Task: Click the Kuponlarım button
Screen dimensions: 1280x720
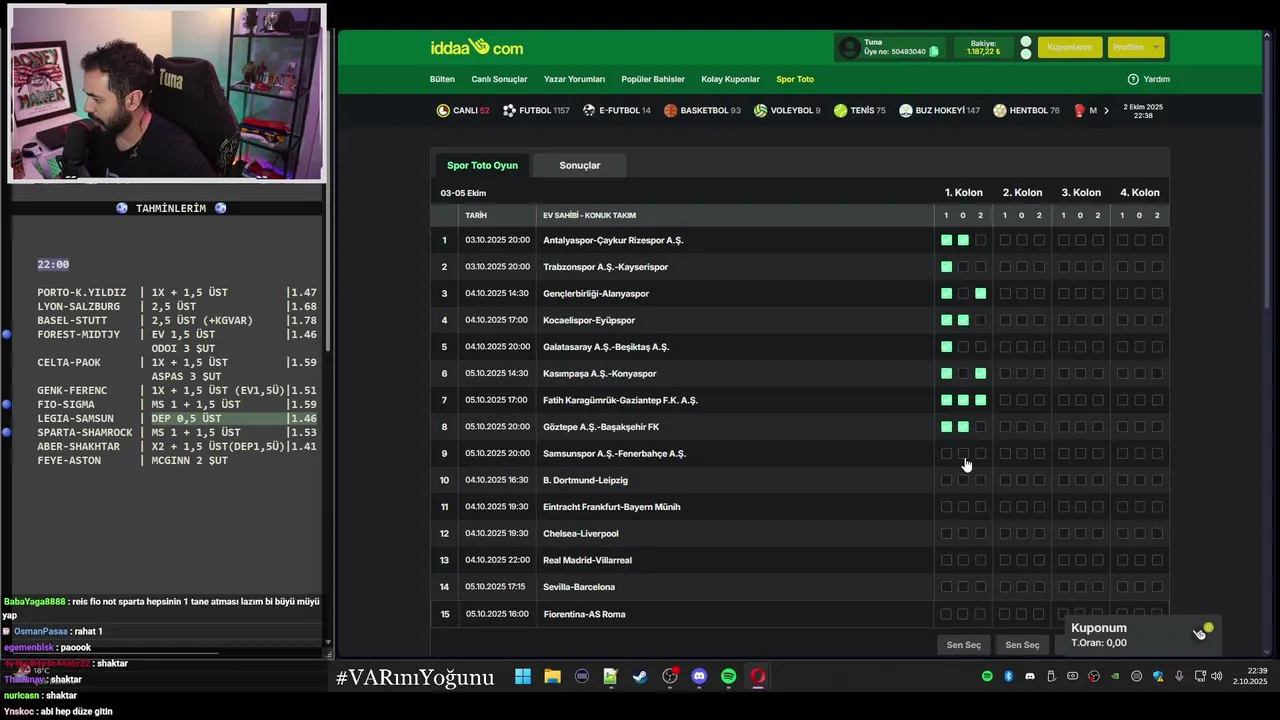Action: pos(1070,47)
